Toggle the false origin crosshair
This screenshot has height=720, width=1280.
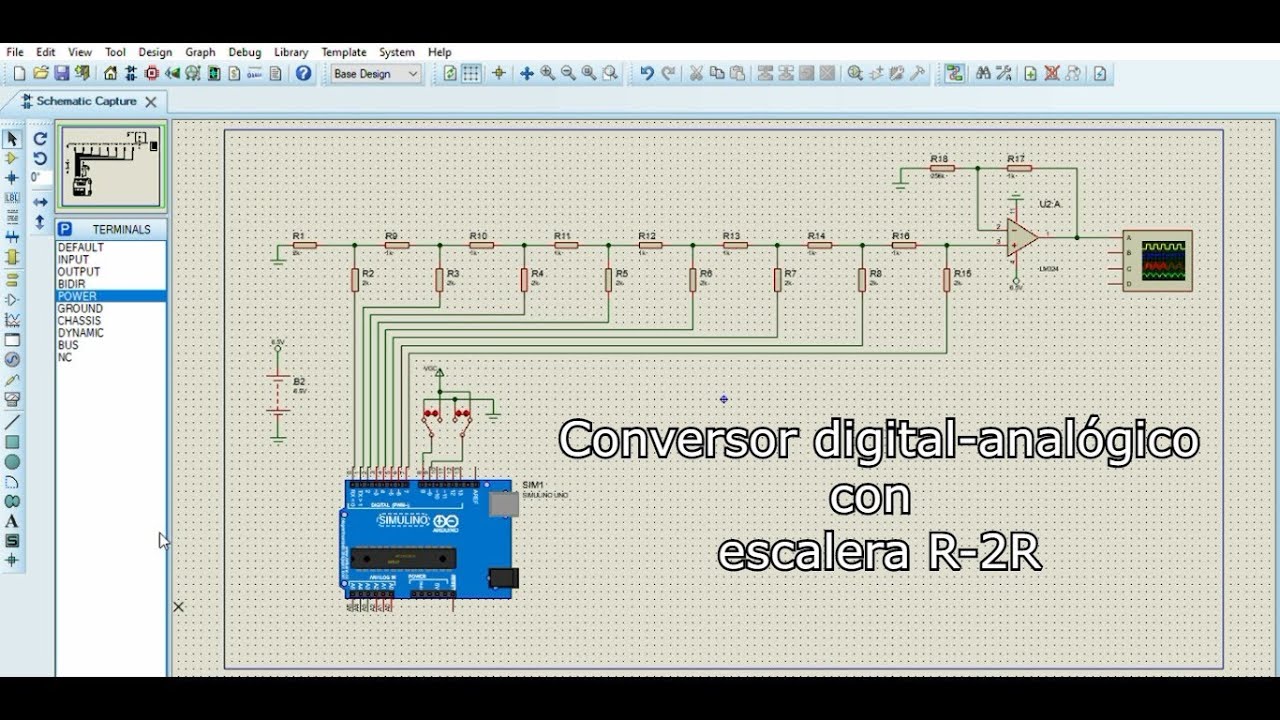click(499, 73)
